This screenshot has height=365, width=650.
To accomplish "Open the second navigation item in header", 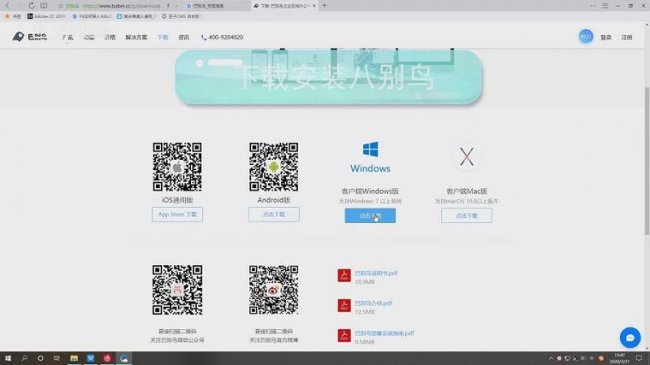I will point(89,37).
